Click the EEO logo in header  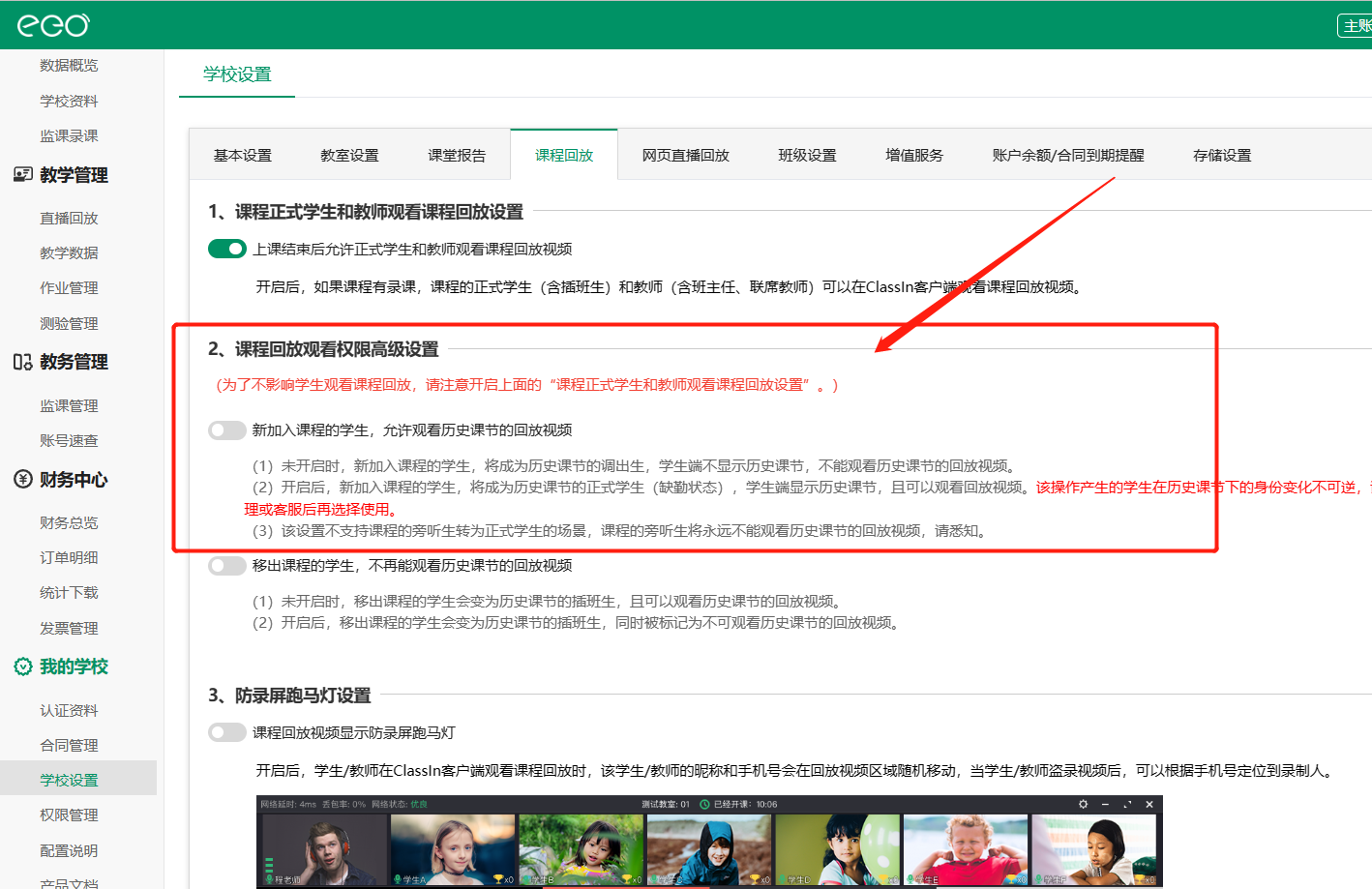[53, 25]
